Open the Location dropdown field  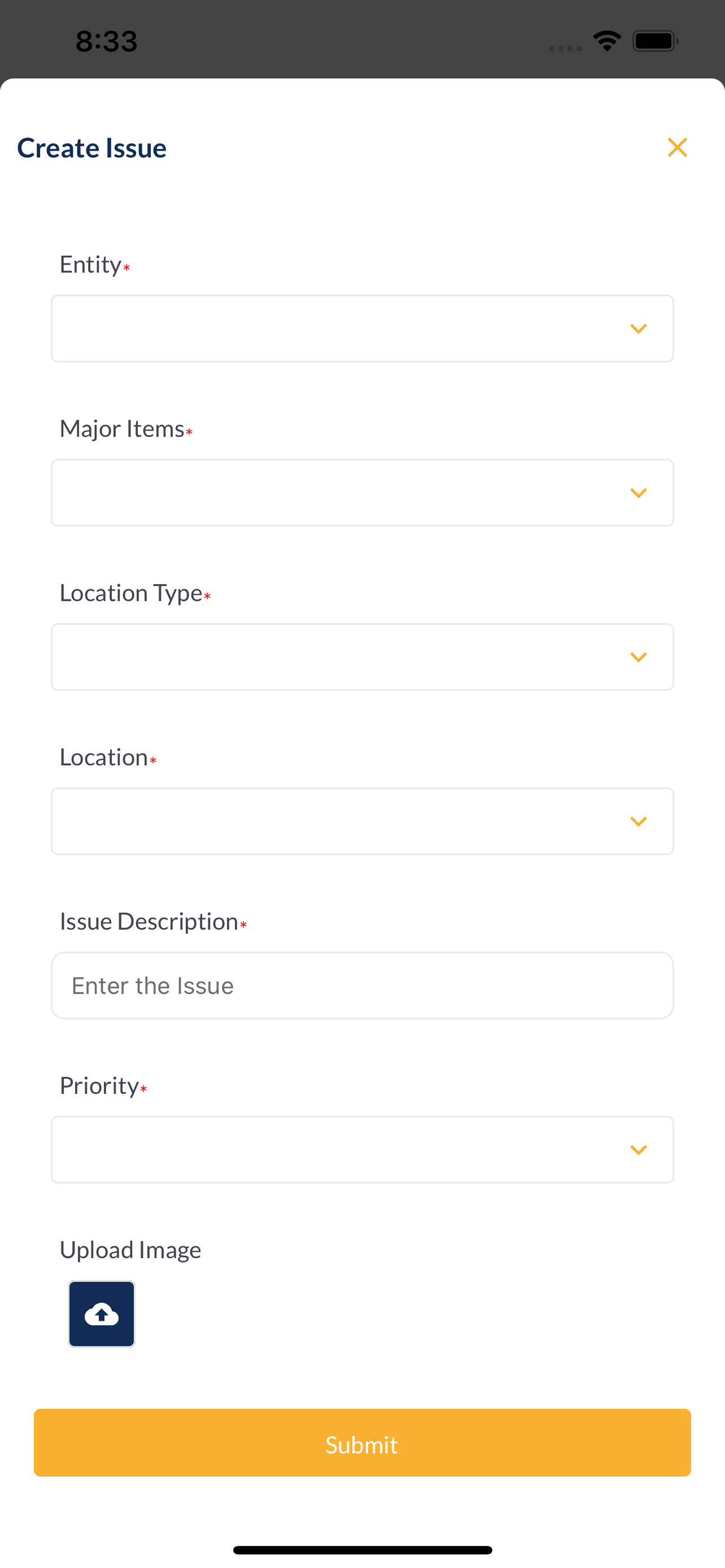(362, 822)
